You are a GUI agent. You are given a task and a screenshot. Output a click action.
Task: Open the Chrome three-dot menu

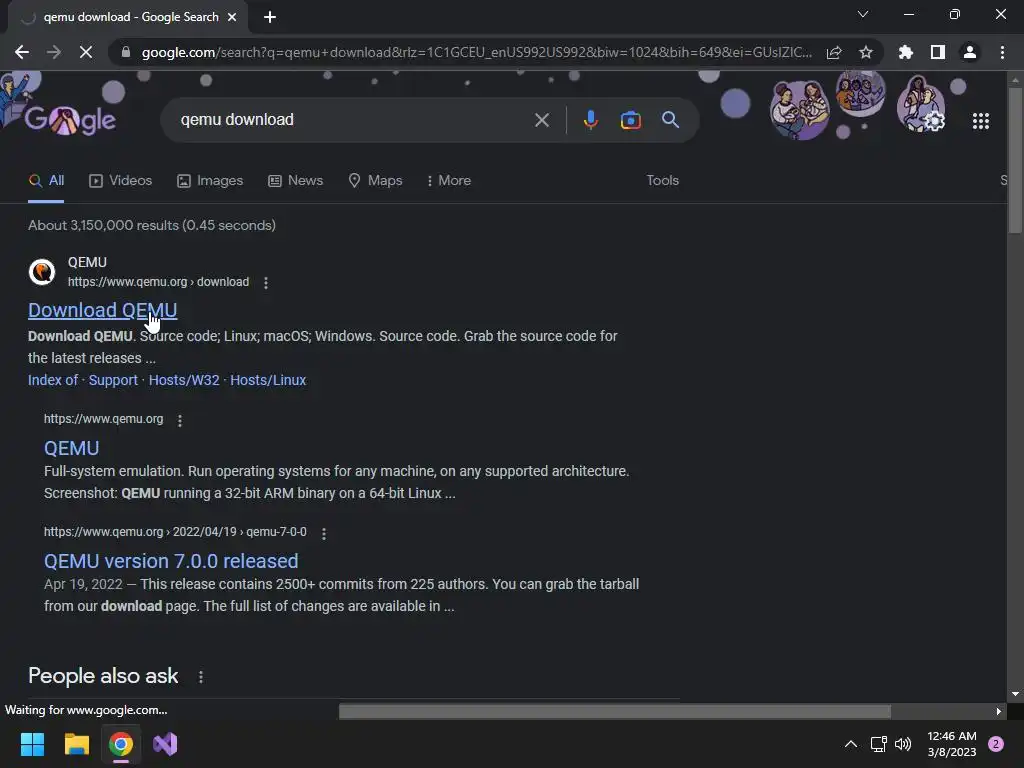pos(1002,52)
